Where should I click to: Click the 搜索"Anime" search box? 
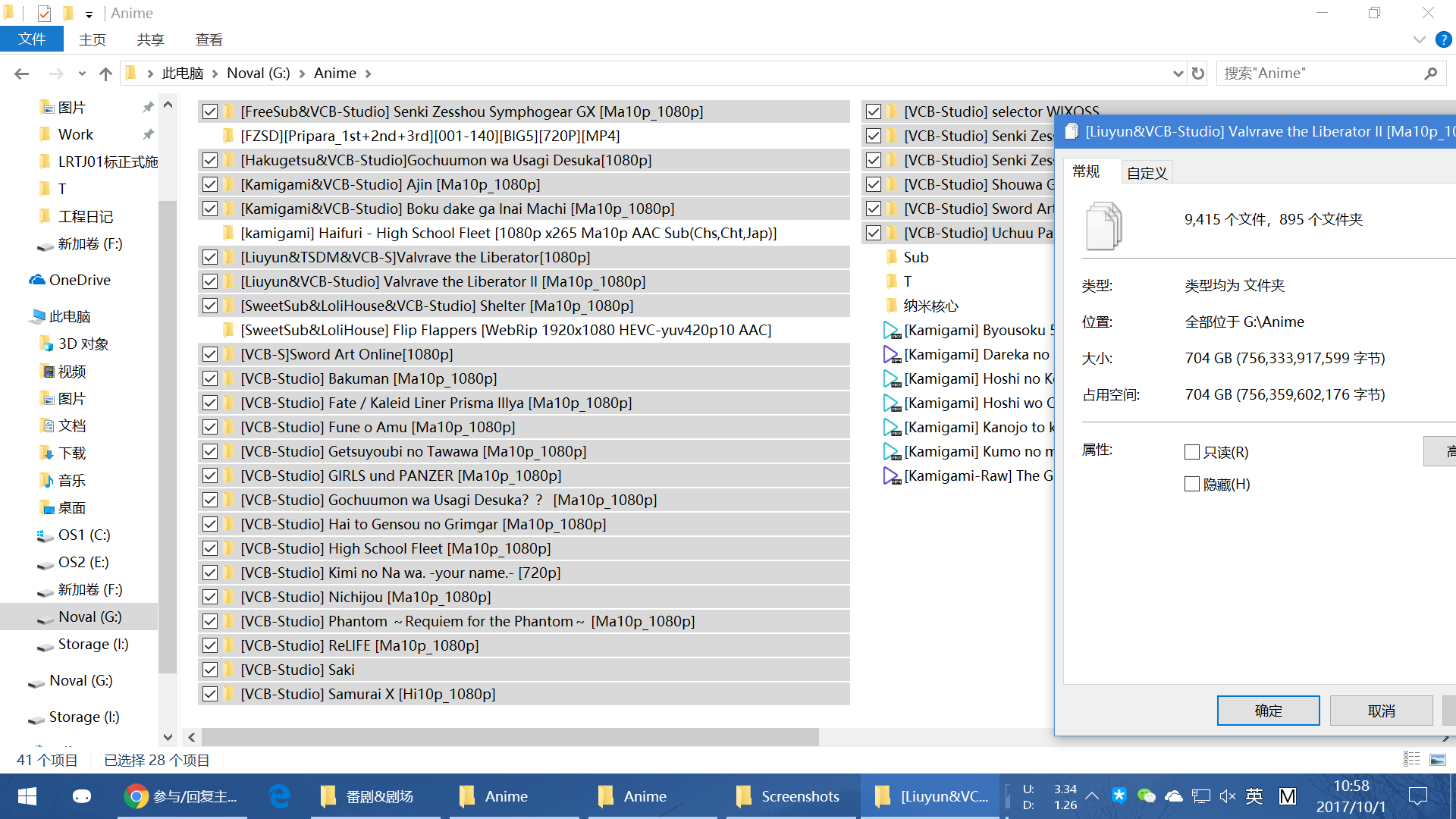[x=1319, y=74]
